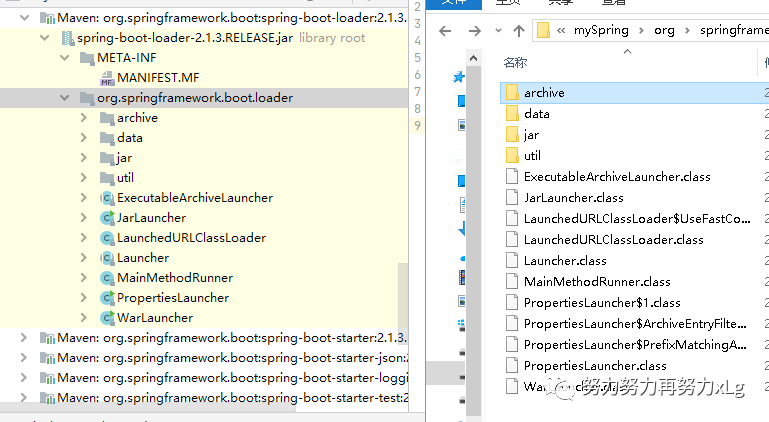Click the Quick access star icon in Explorer sidebar
Screen dimensions: 769x422
click(x=459, y=77)
